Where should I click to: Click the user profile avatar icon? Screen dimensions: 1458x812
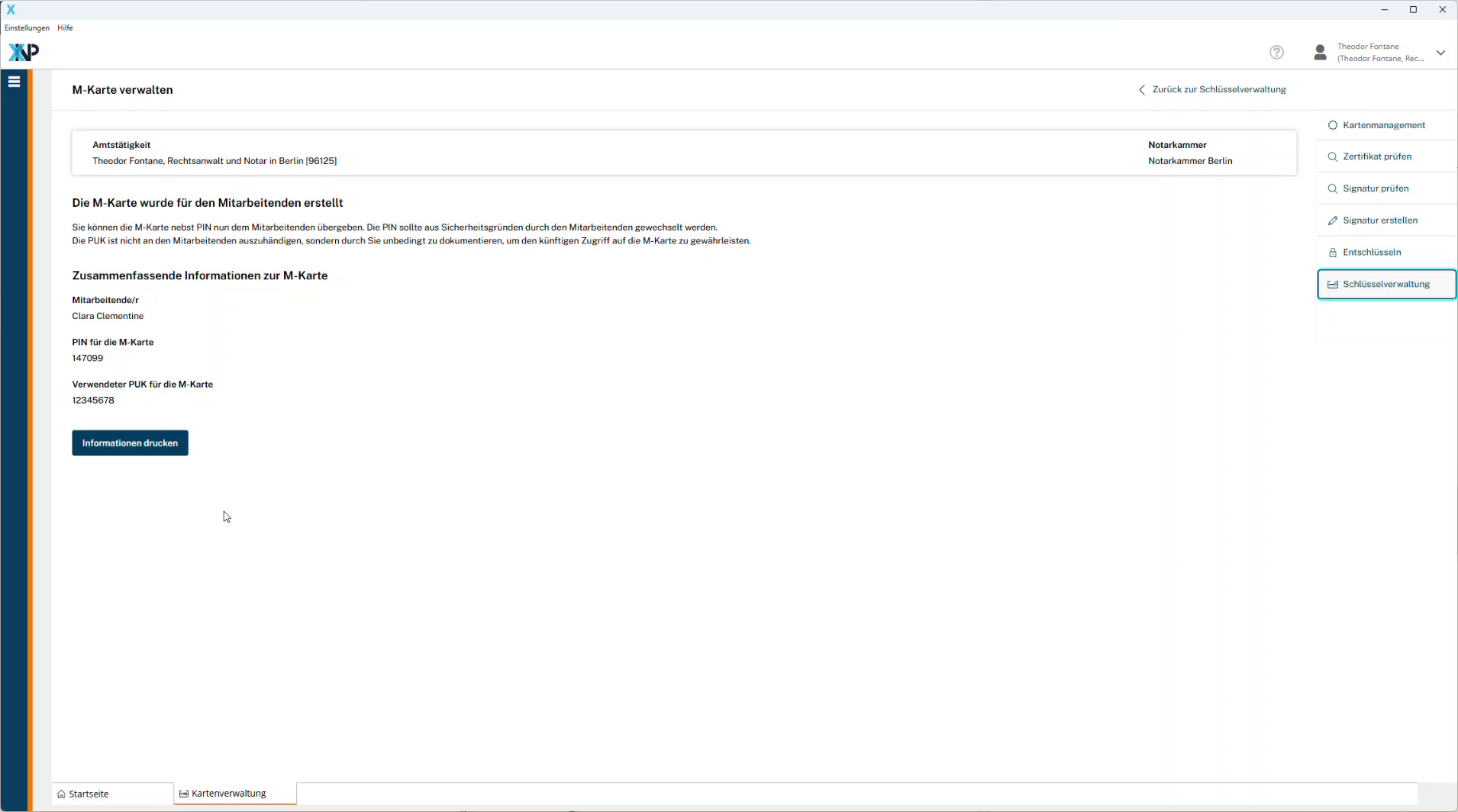click(1320, 52)
